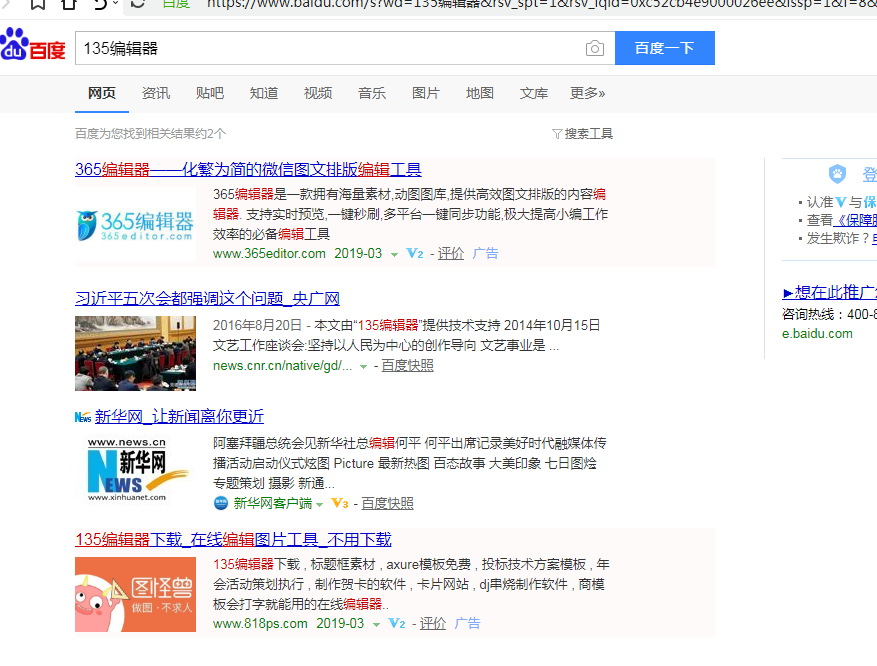Screen dimensions: 877x666
Task: Click V2 badge on 818ps result
Action: point(397,624)
